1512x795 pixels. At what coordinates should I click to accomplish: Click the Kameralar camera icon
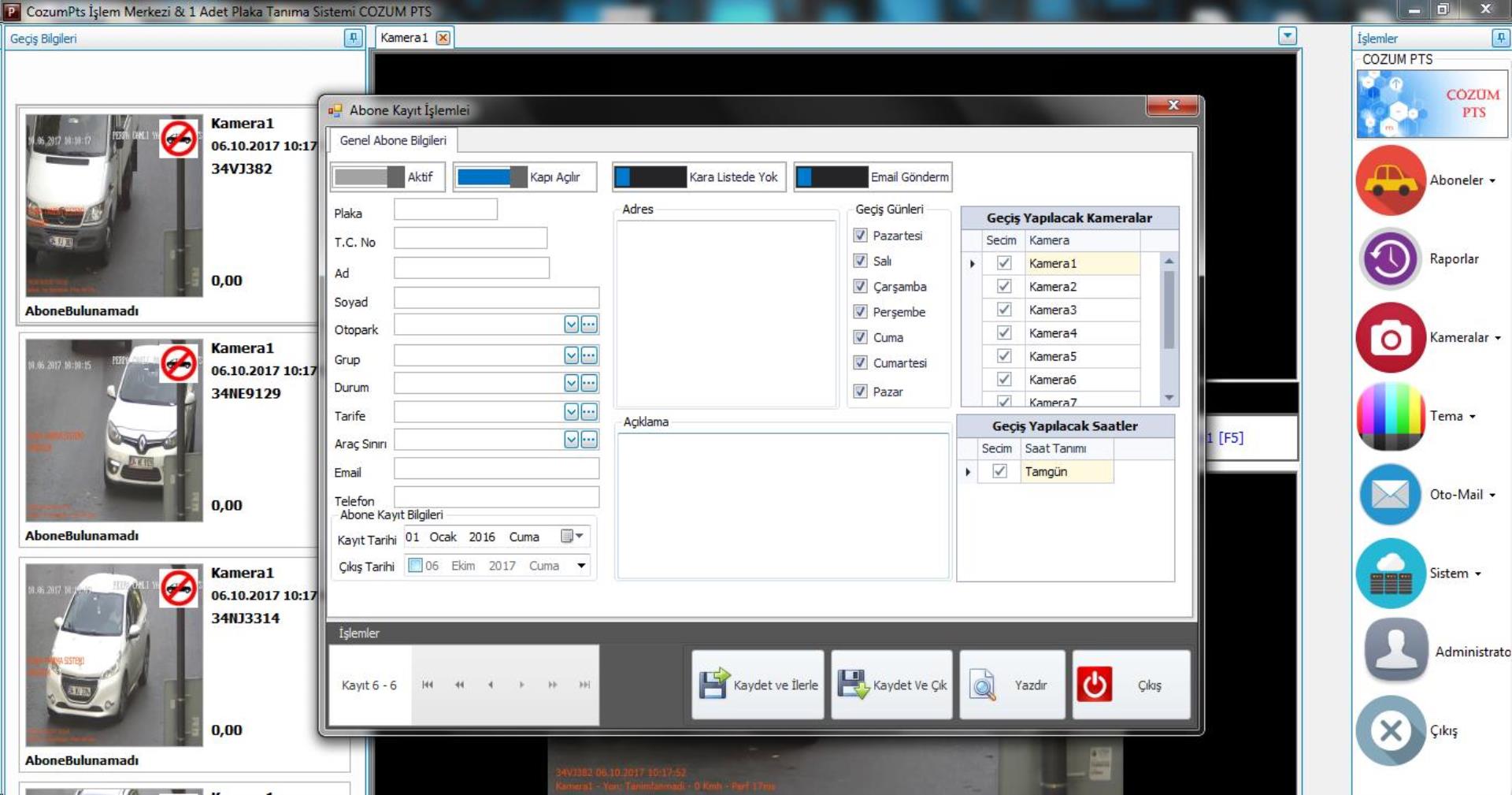pyautogui.click(x=1390, y=338)
